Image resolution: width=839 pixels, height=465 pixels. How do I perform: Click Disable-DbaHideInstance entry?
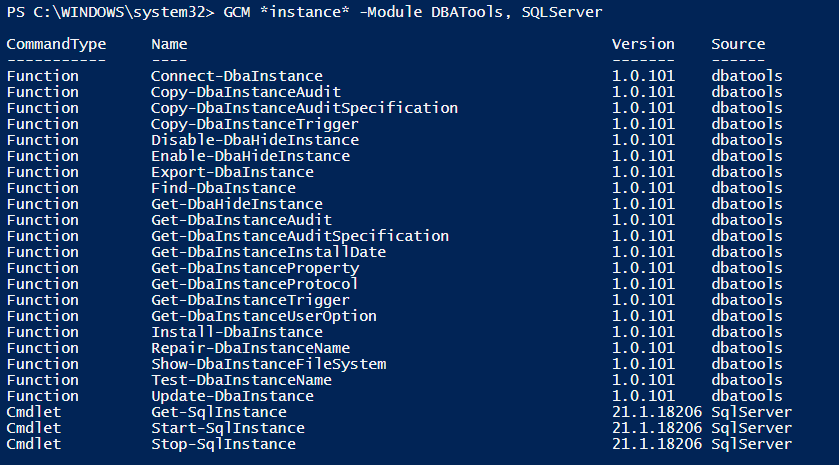(x=255, y=140)
